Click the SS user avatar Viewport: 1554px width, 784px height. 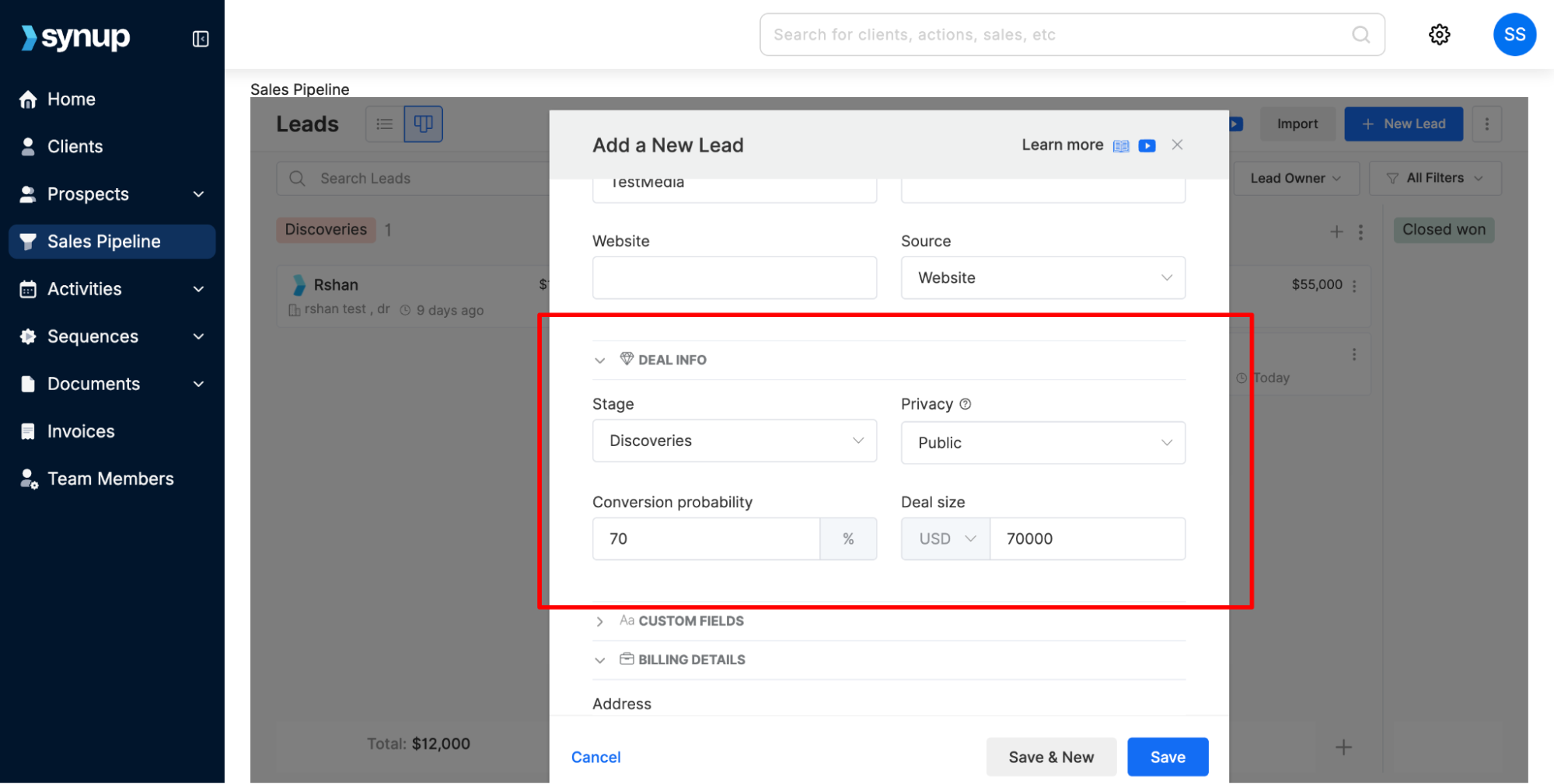[x=1514, y=35]
